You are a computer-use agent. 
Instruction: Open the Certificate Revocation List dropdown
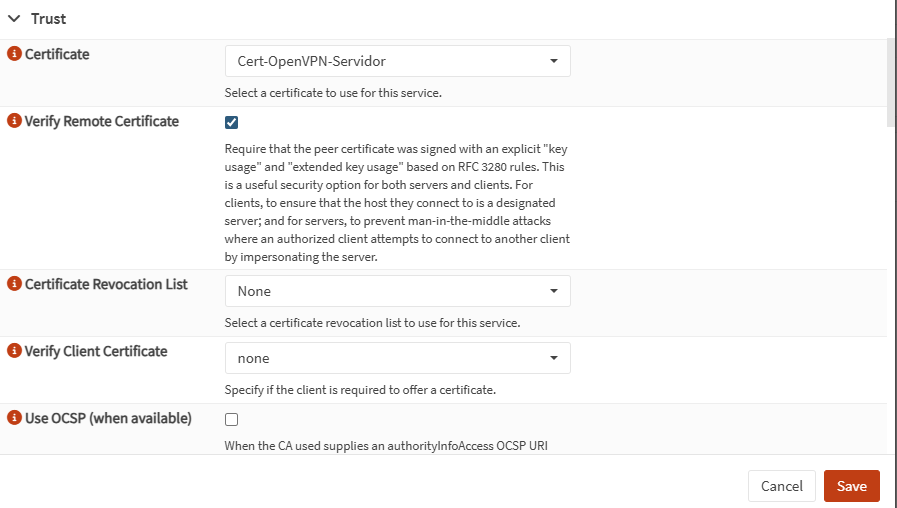click(x=397, y=291)
